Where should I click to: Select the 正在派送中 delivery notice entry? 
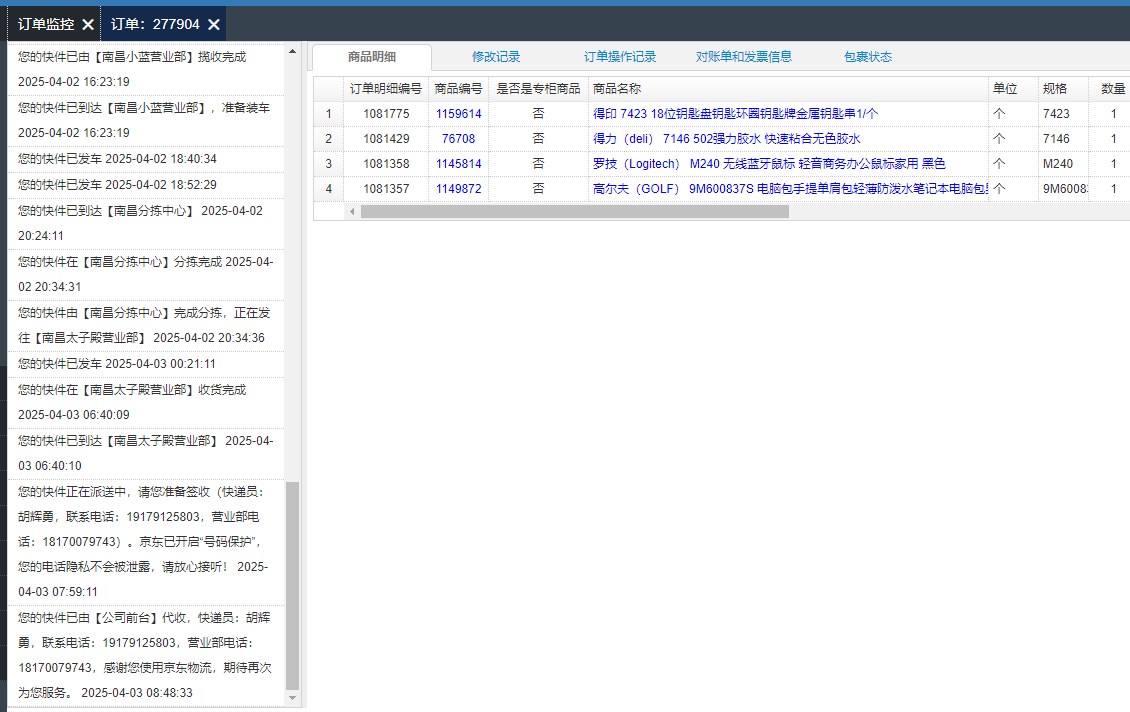click(146, 542)
